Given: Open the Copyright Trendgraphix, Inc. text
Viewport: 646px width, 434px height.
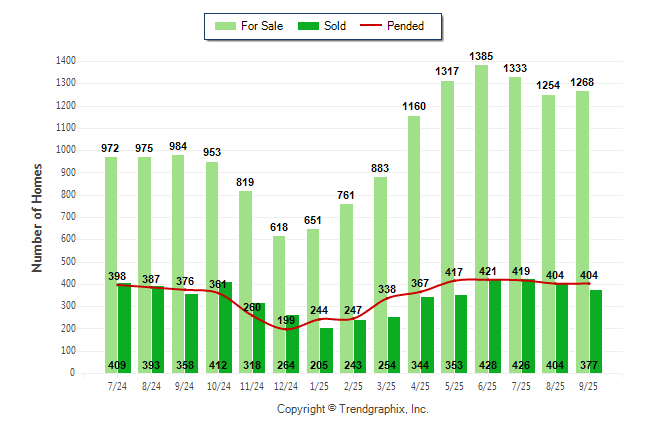Looking at the screenshot, I should coord(352,410).
